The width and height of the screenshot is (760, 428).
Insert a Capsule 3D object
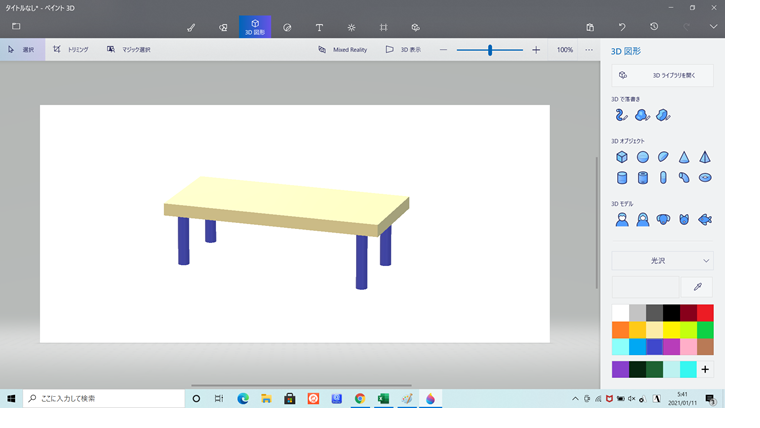point(663,178)
